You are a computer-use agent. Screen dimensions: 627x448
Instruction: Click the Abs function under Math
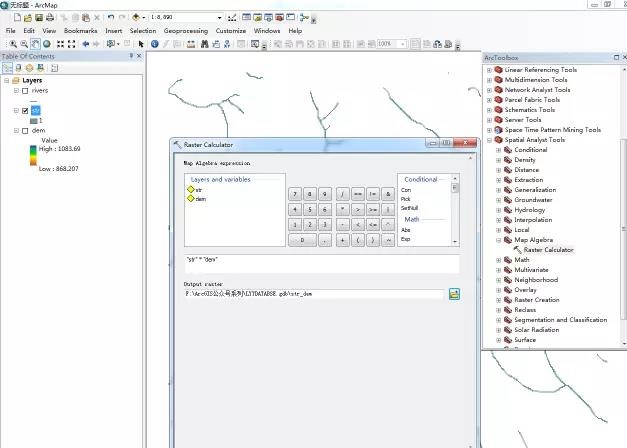click(x=405, y=230)
